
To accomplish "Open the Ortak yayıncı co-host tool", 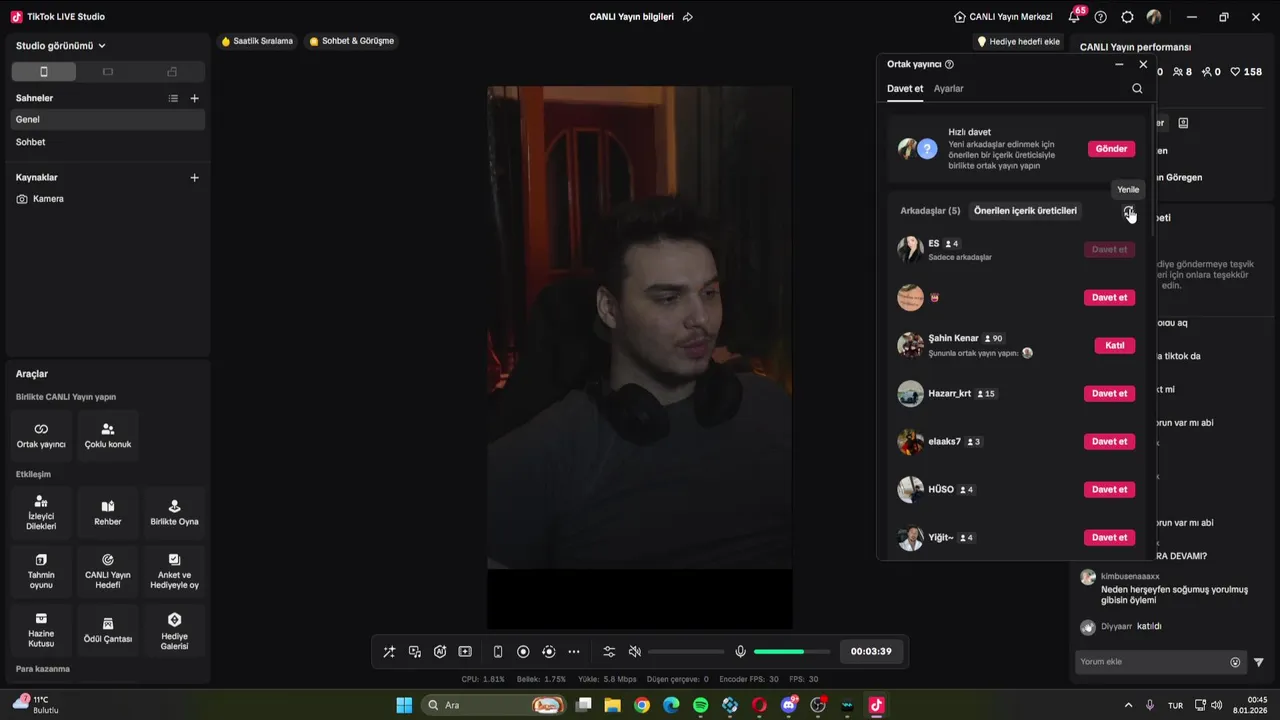I will click(41, 435).
